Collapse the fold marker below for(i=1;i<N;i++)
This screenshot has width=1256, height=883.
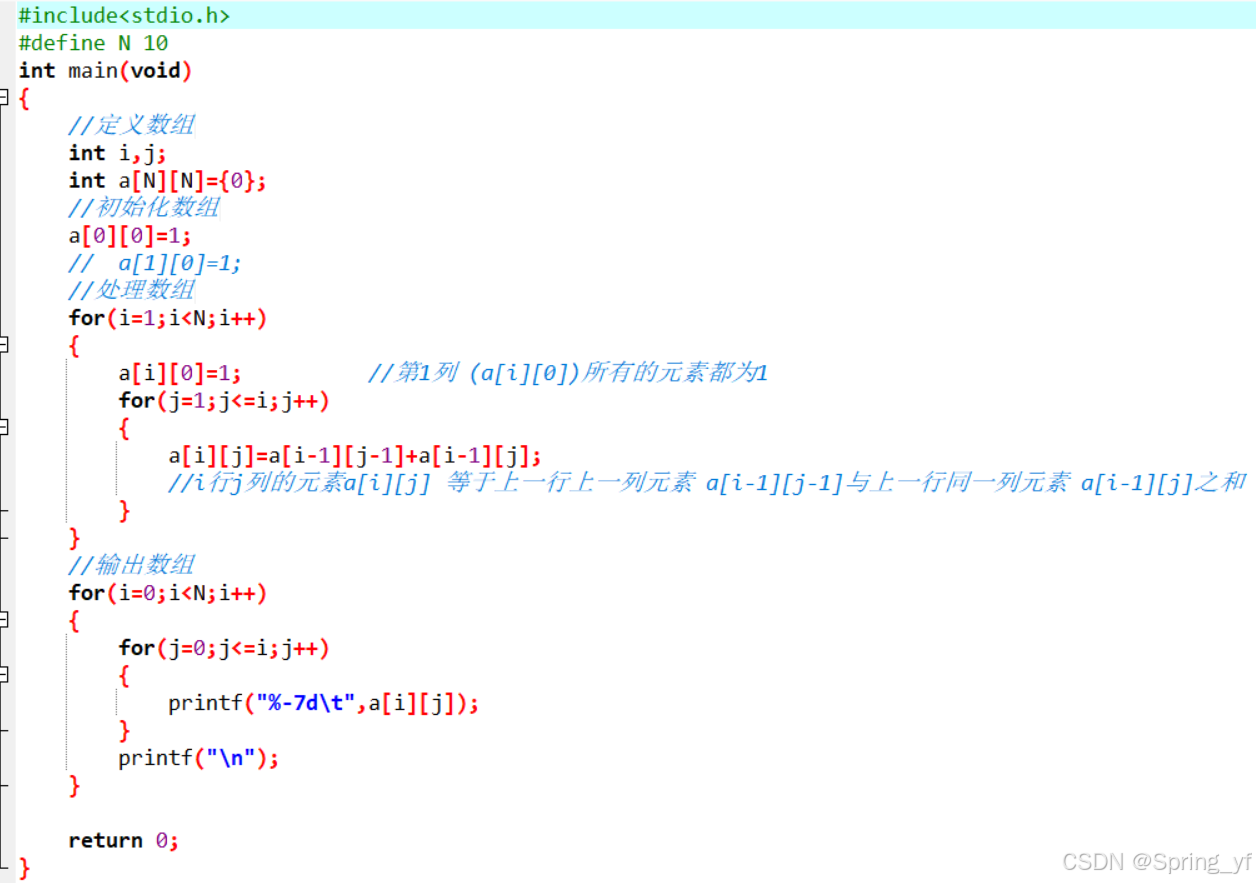[3, 345]
